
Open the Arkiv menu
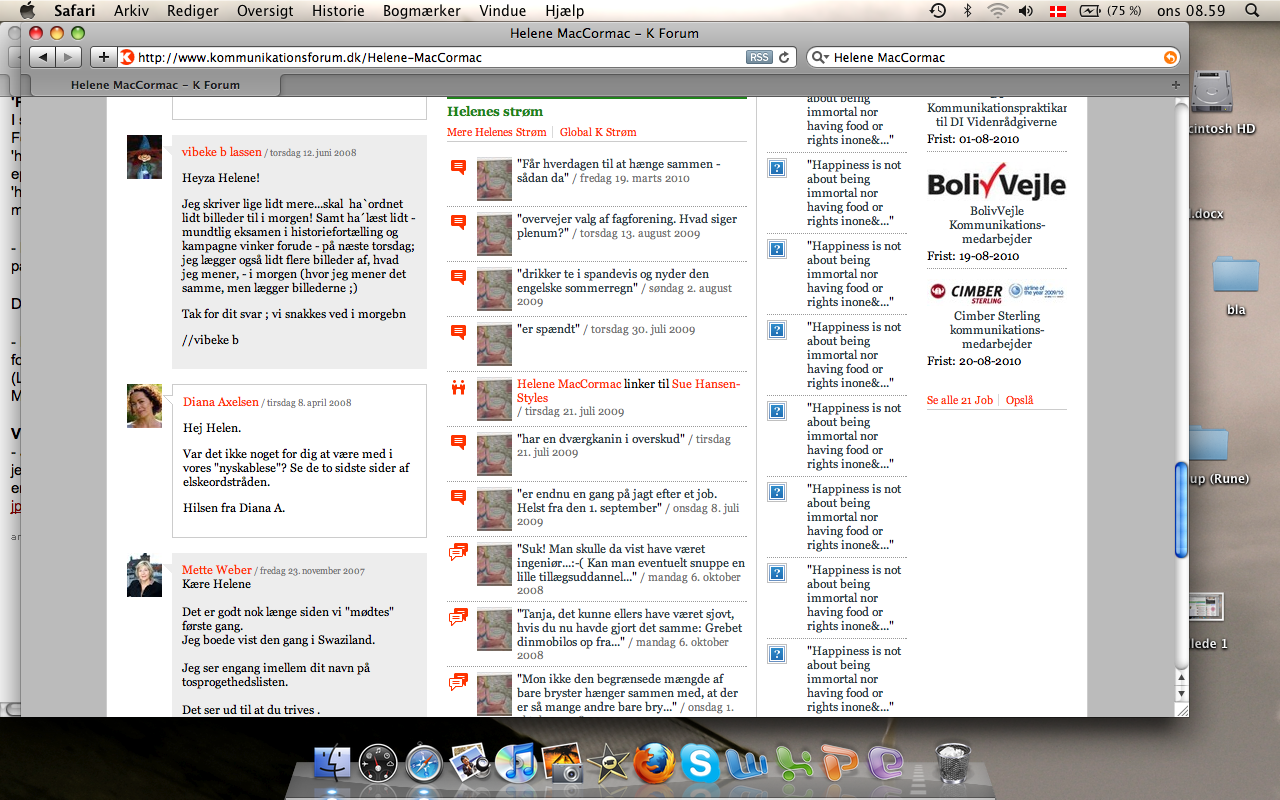pos(132,11)
